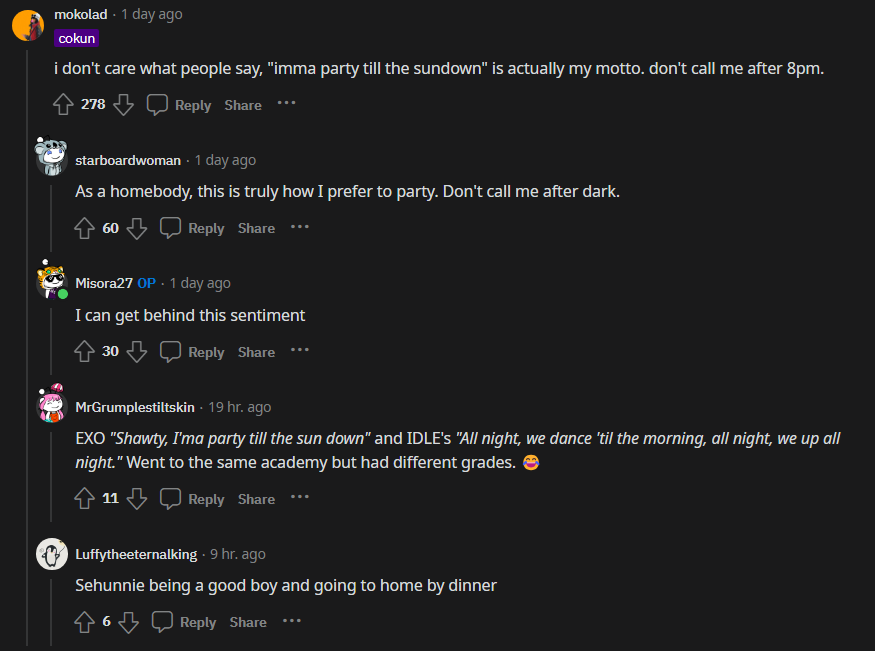Click starboardwoman's panda avatar
The height and width of the screenshot is (651, 875).
tap(51, 158)
